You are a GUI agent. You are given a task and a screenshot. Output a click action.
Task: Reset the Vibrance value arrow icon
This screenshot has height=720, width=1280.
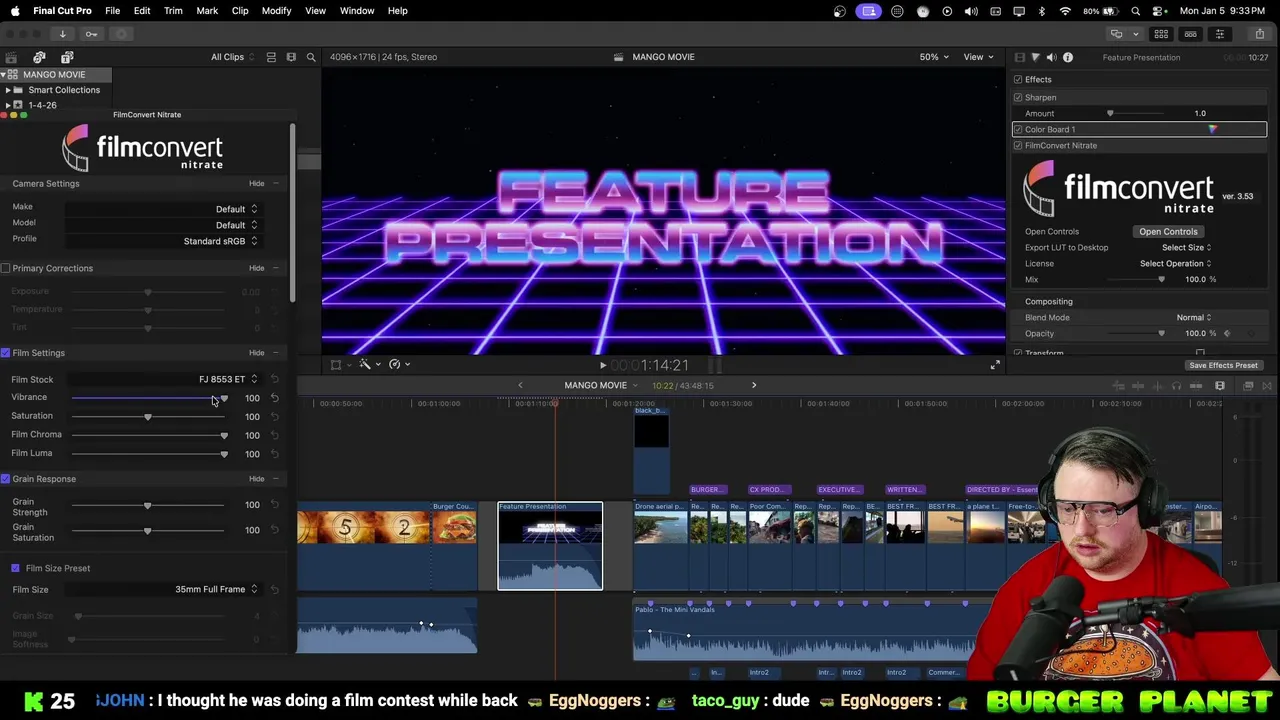coord(274,398)
